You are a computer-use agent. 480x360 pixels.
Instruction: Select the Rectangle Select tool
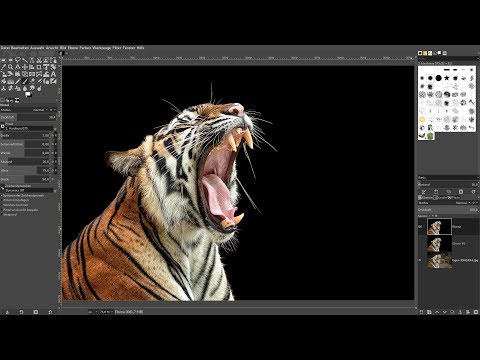(3, 60)
